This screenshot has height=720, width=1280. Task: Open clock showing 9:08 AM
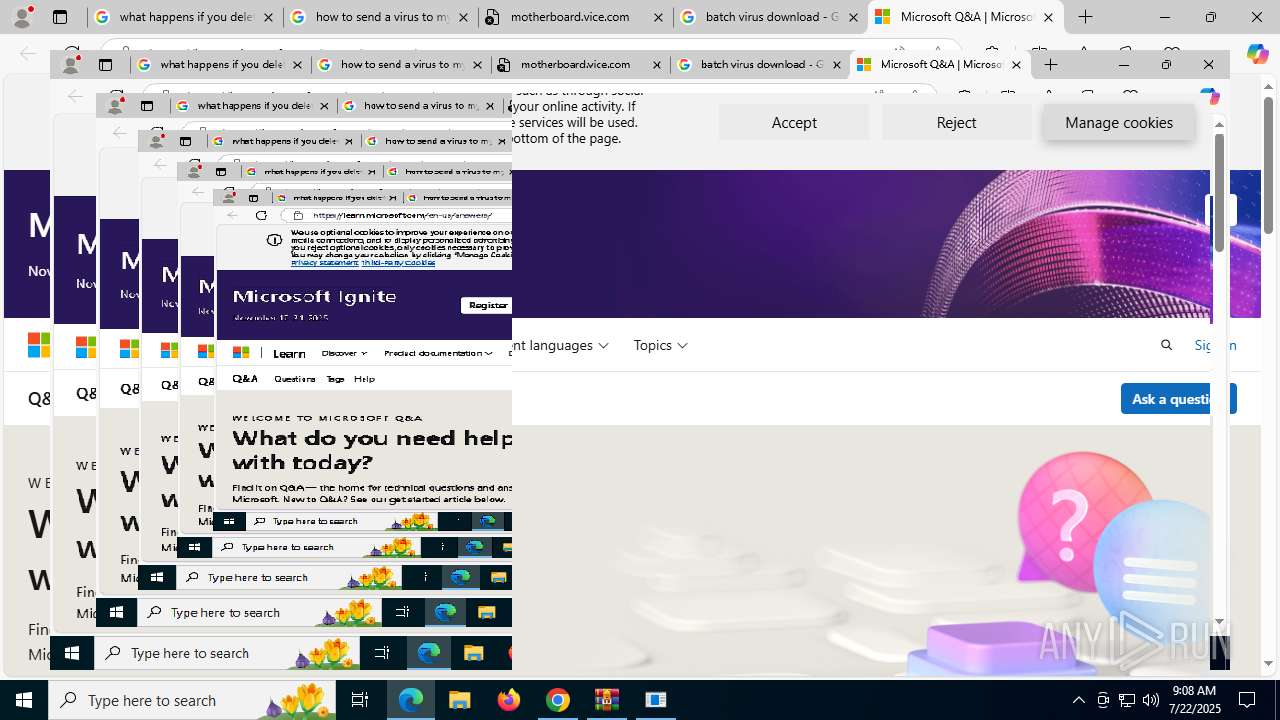point(1193,699)
